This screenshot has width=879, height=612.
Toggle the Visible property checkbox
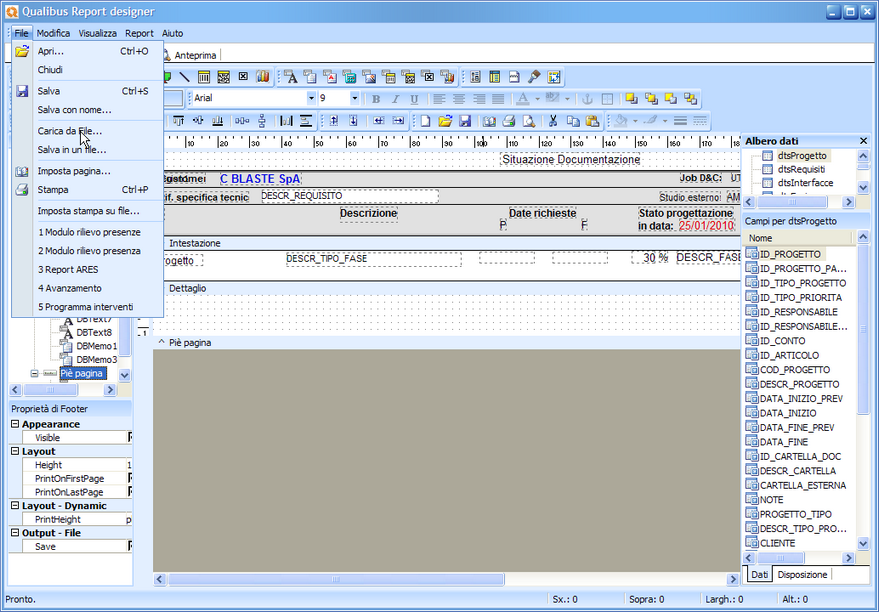pos(129,437)
